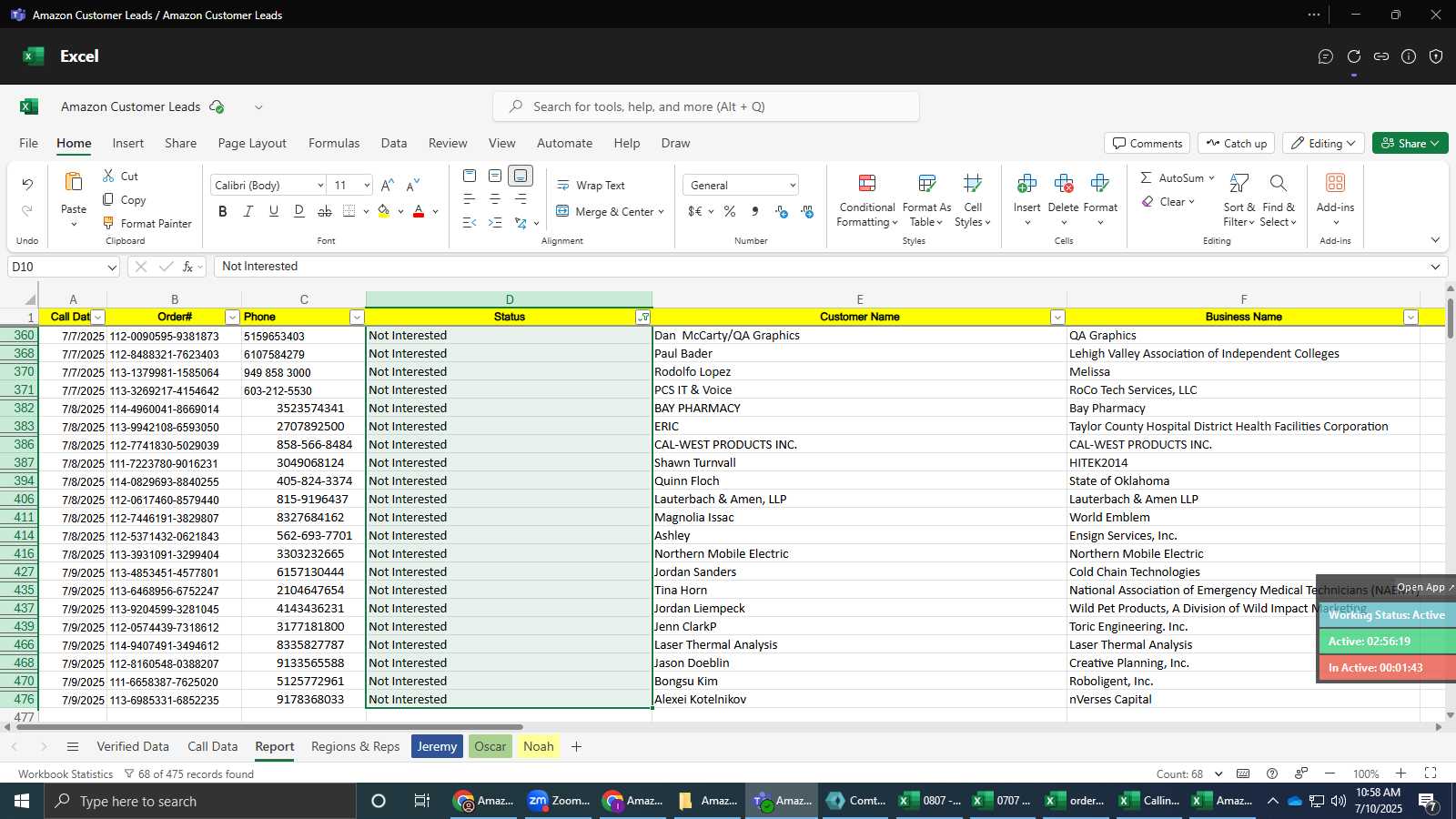
Task: Toggle bottom vertical alignment
Action: pyautogui.click(x=521, y=175)
